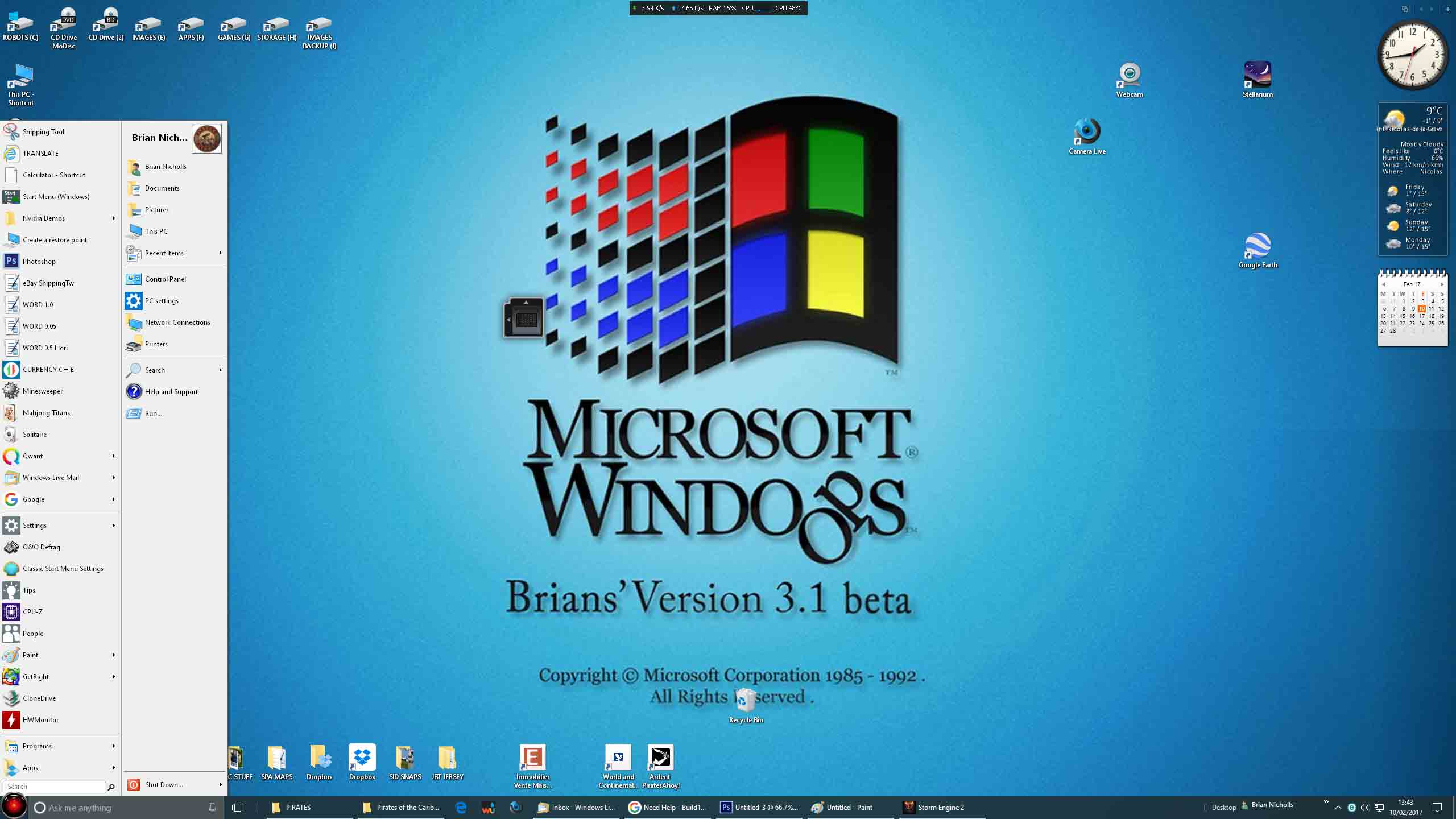Expand Qwant submenu arrow
Screen dimensions: 1456x819
(113, 456)
